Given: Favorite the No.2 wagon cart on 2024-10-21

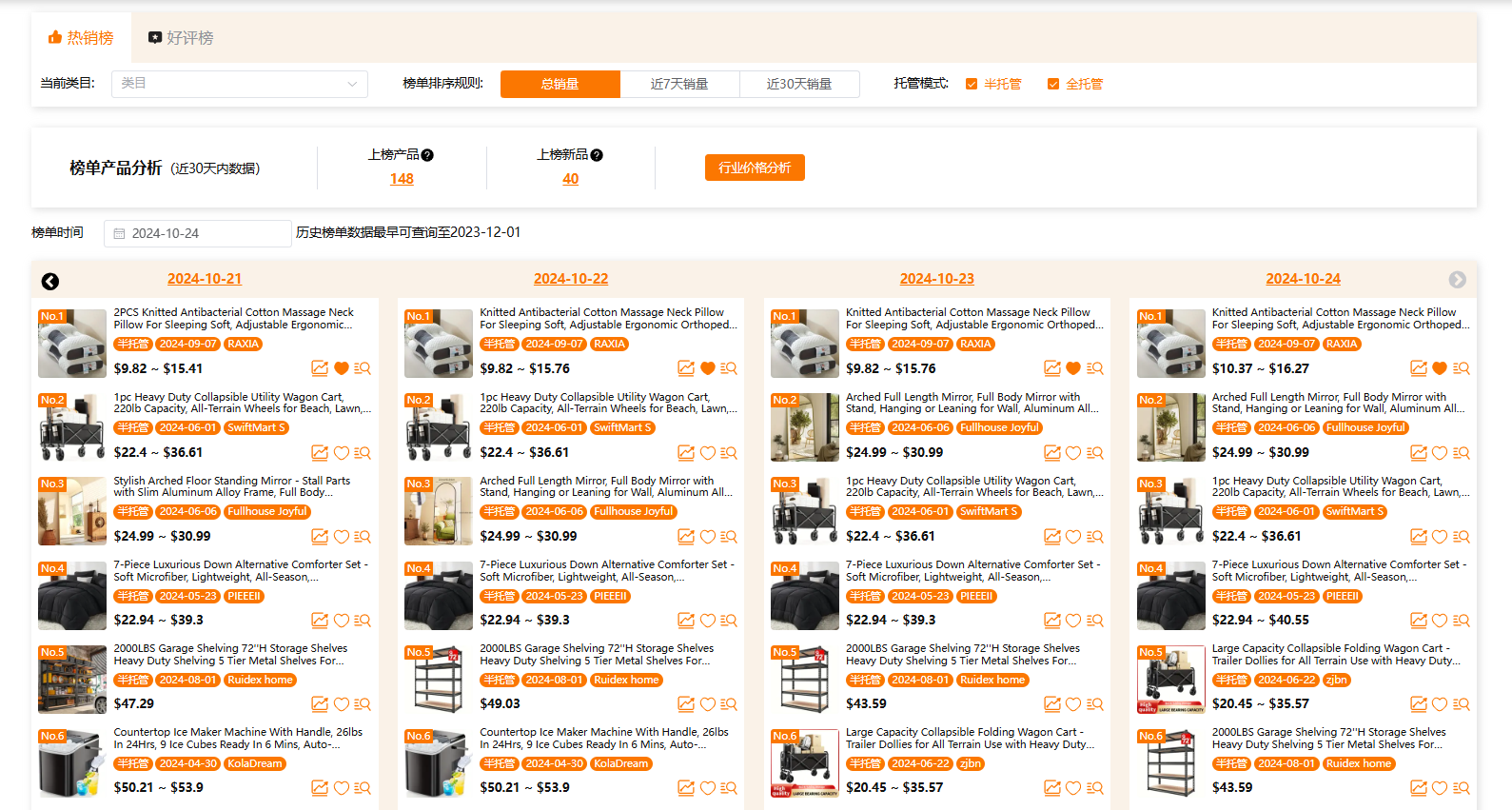Looking at the screenshot, I should [342, 453].
